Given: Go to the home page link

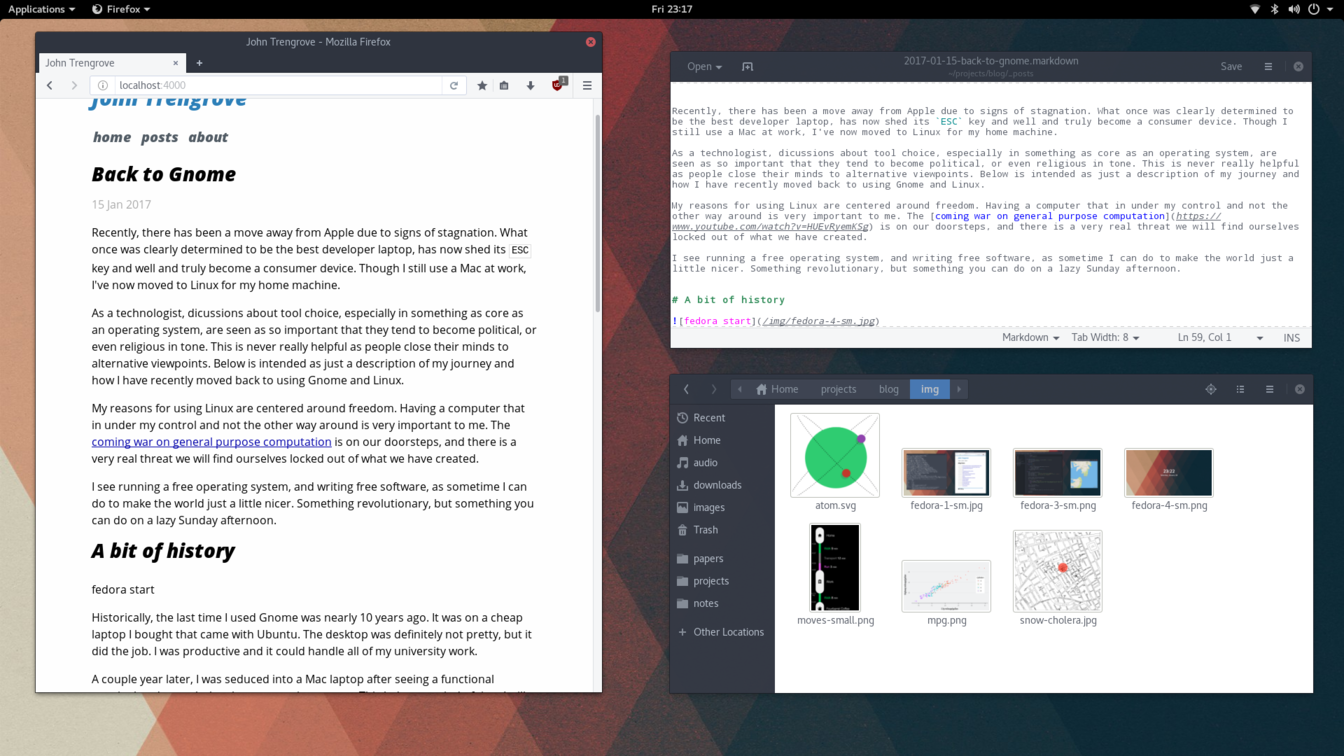Looking at the screenshot, I should point(111,137).
